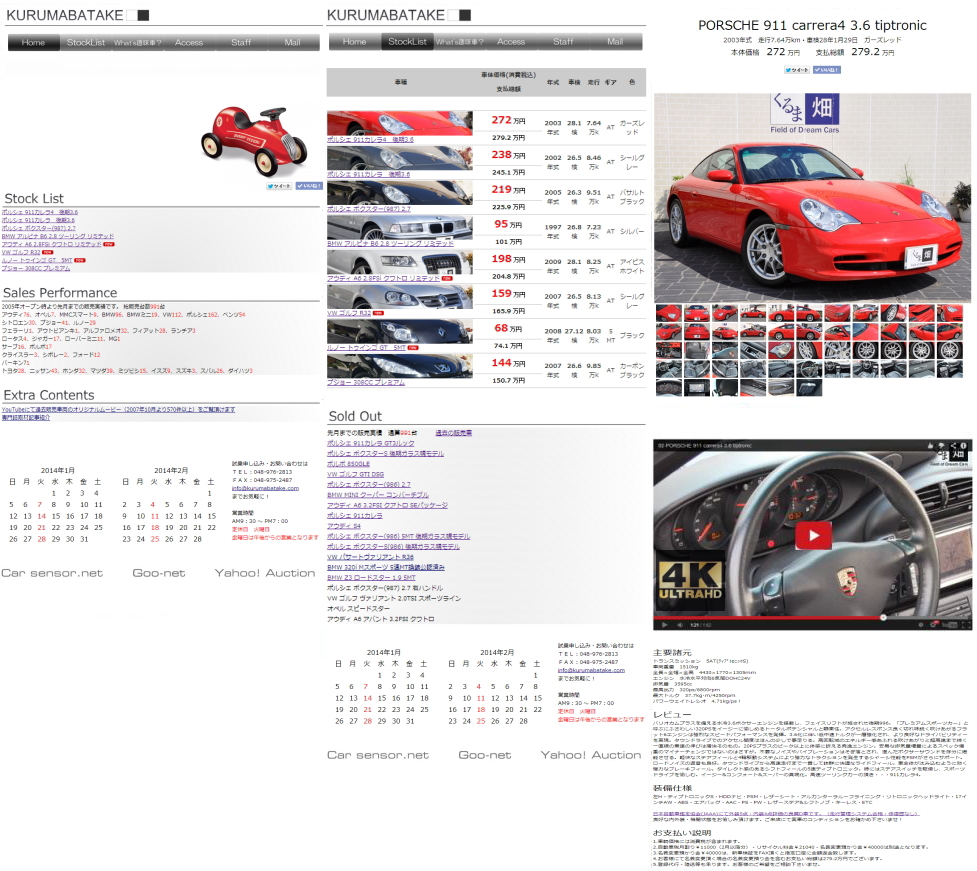Start the video with the red YouTube play button
The image size is (977, 871).
coord(813,535)
